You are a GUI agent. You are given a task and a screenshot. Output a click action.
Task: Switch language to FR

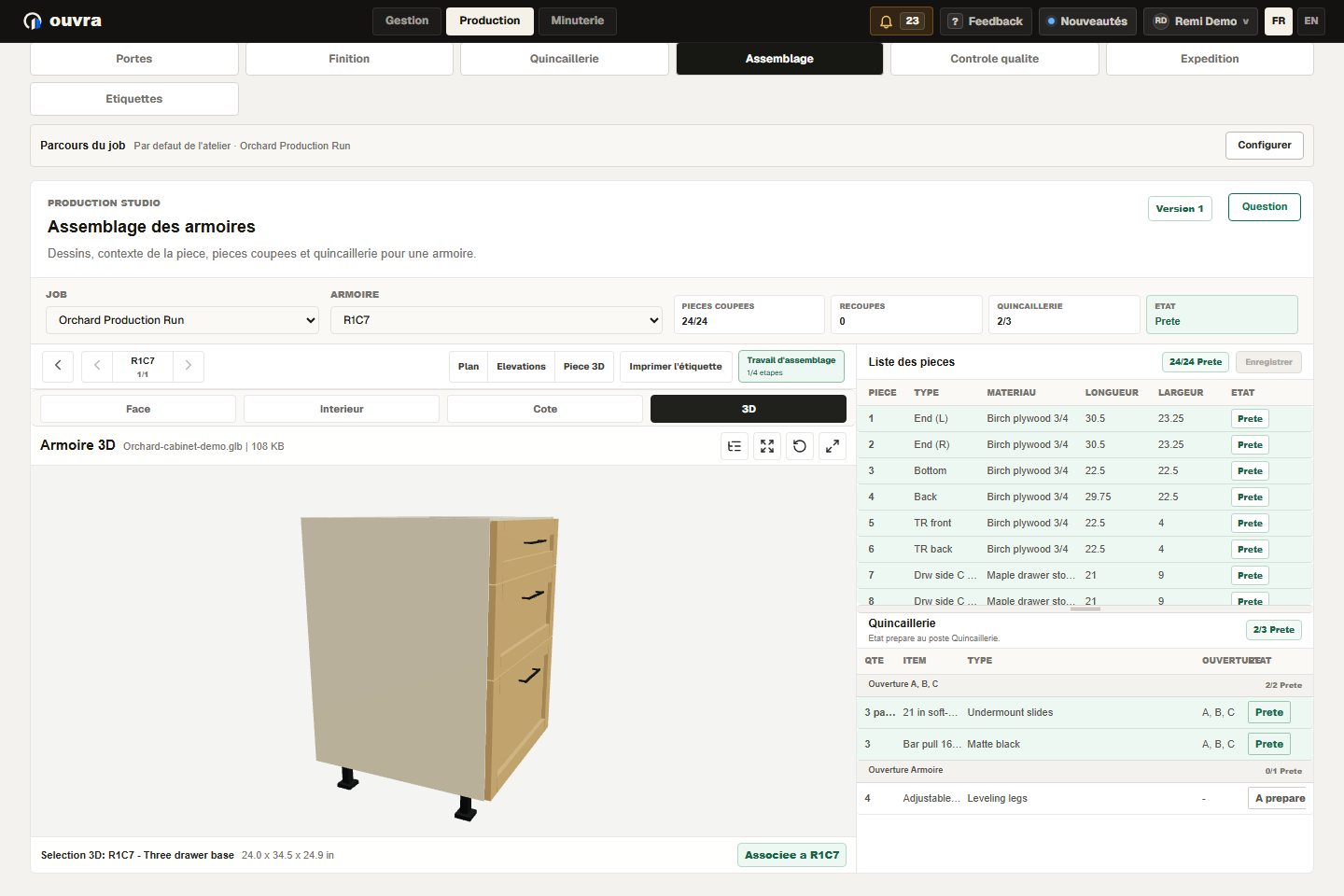click(1279, 21)
